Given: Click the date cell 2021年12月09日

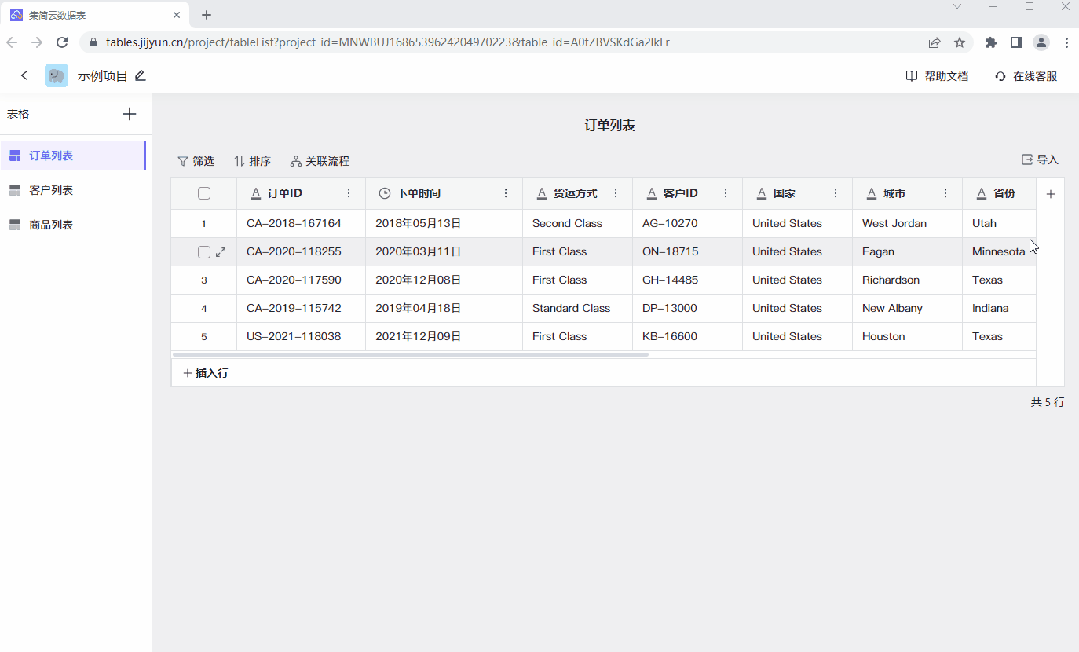Looking at the screenshot, I should point(444,337).
